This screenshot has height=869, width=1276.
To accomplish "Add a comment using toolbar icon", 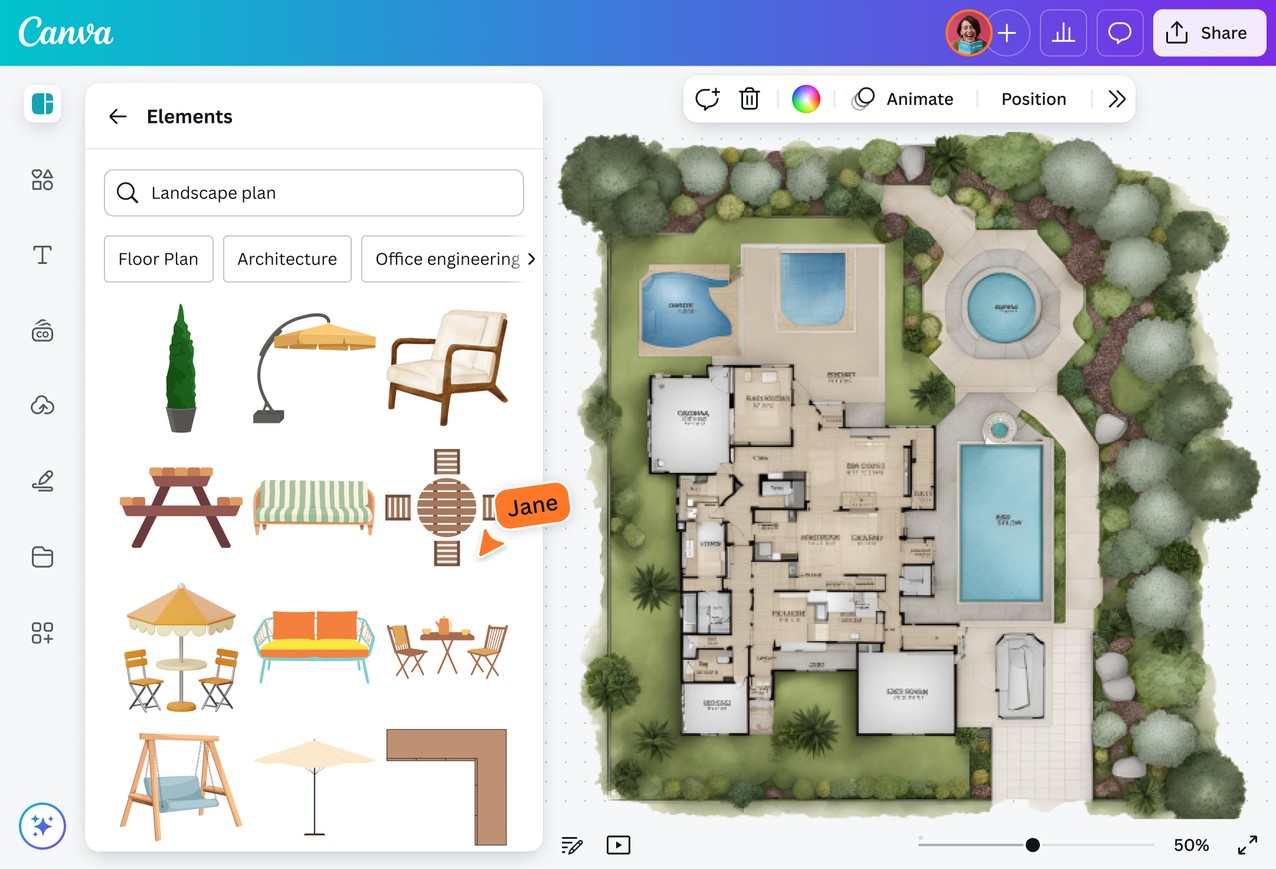I will [x=707, y=99].
